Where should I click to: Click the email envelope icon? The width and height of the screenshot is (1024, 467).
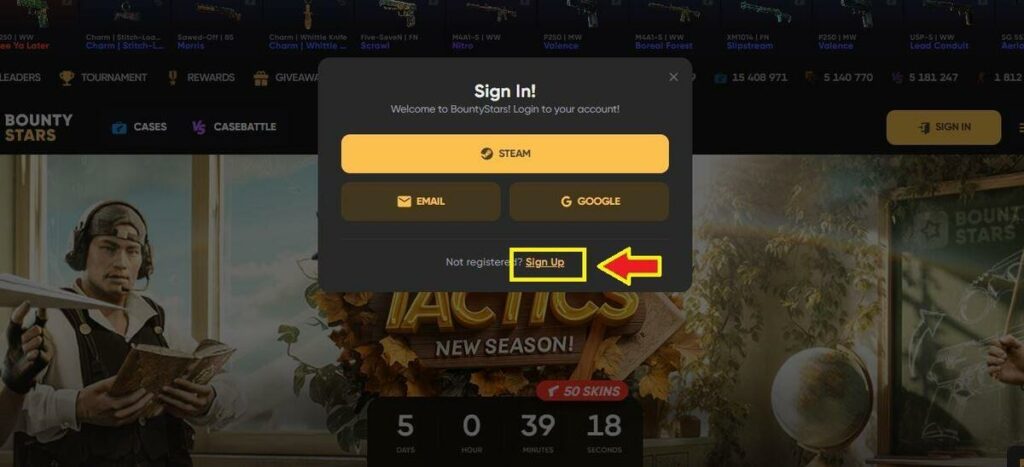pos(404,202)
